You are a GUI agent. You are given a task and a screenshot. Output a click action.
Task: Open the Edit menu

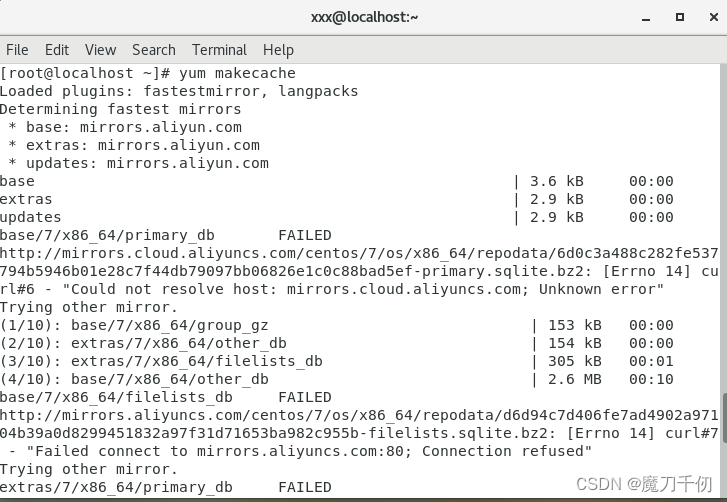pyautogui.click(x=57, y=50)
